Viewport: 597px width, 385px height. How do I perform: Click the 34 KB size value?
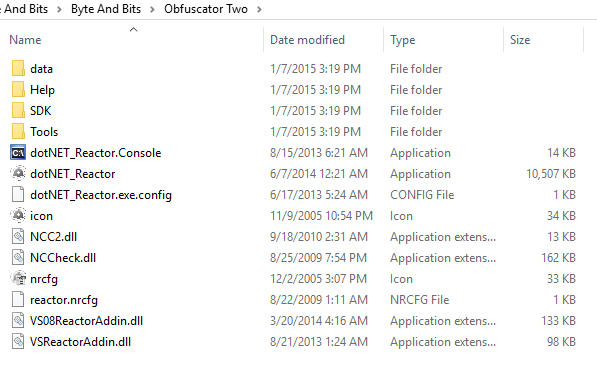pos(562,216)
